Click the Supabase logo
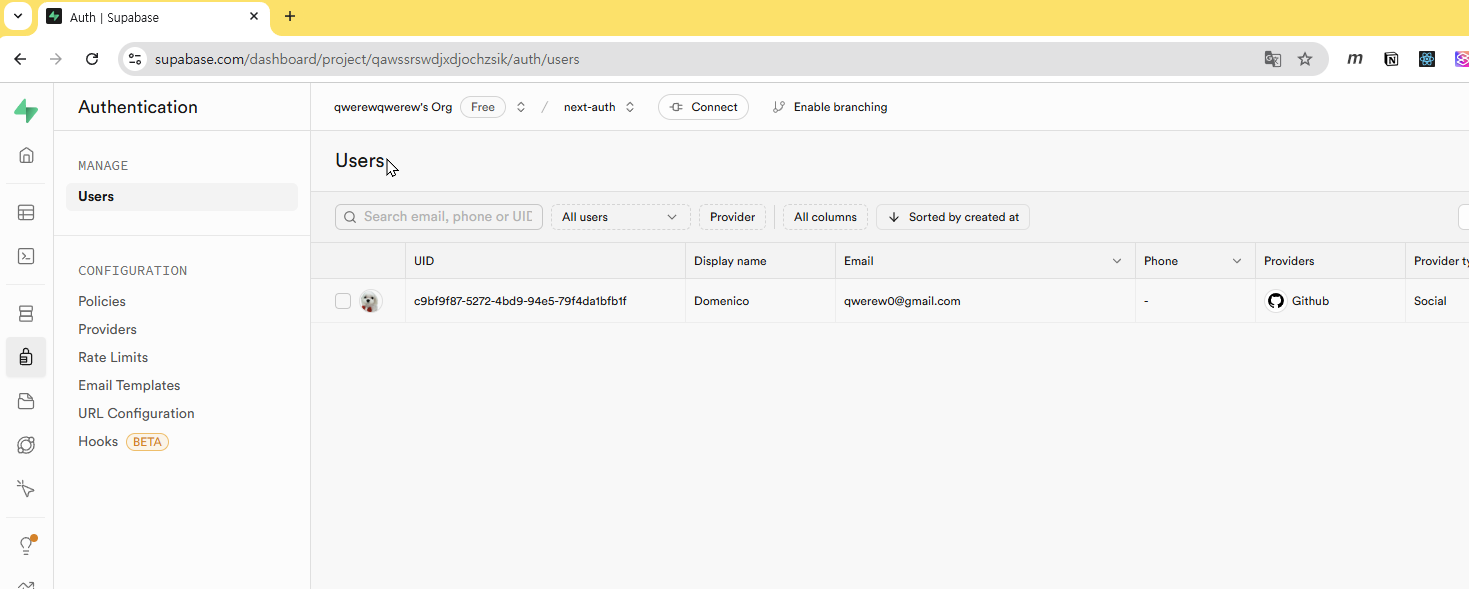The height and width of the screenshot is (589, 1469). (x=26, y=111)
